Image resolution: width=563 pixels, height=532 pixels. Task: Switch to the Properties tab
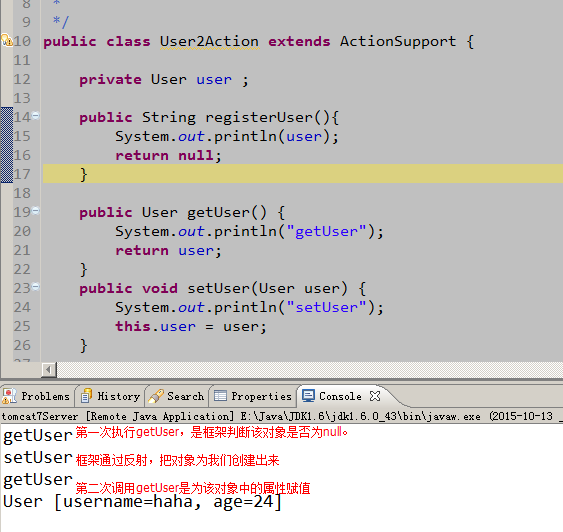(x=253, y=396)
